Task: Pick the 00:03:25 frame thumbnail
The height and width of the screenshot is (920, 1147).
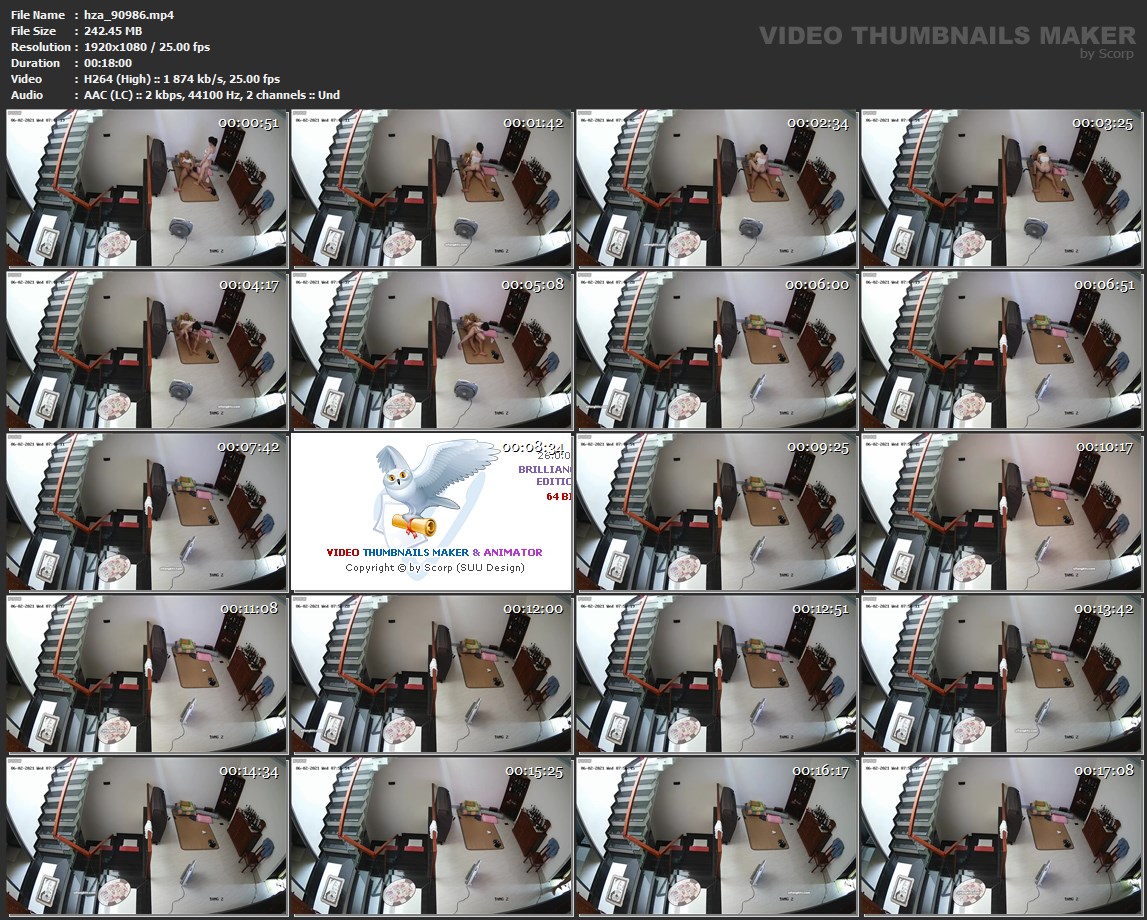Action: 1001,188
